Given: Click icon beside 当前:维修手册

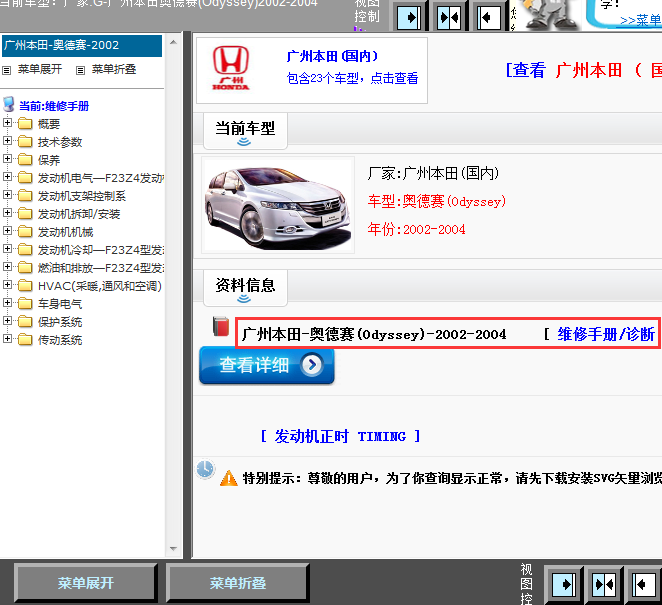Looking at the screenshot, I should coord(9,104).
